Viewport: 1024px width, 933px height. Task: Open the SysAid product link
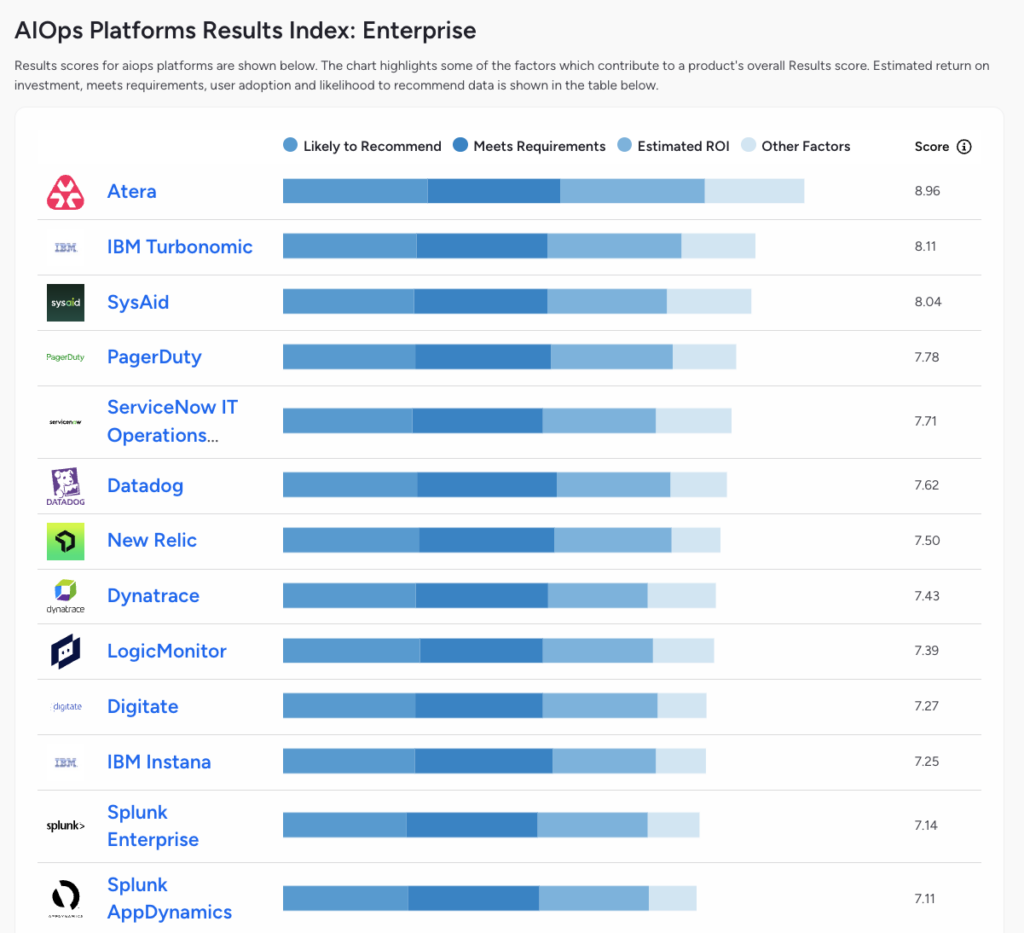tap(138, 302)
